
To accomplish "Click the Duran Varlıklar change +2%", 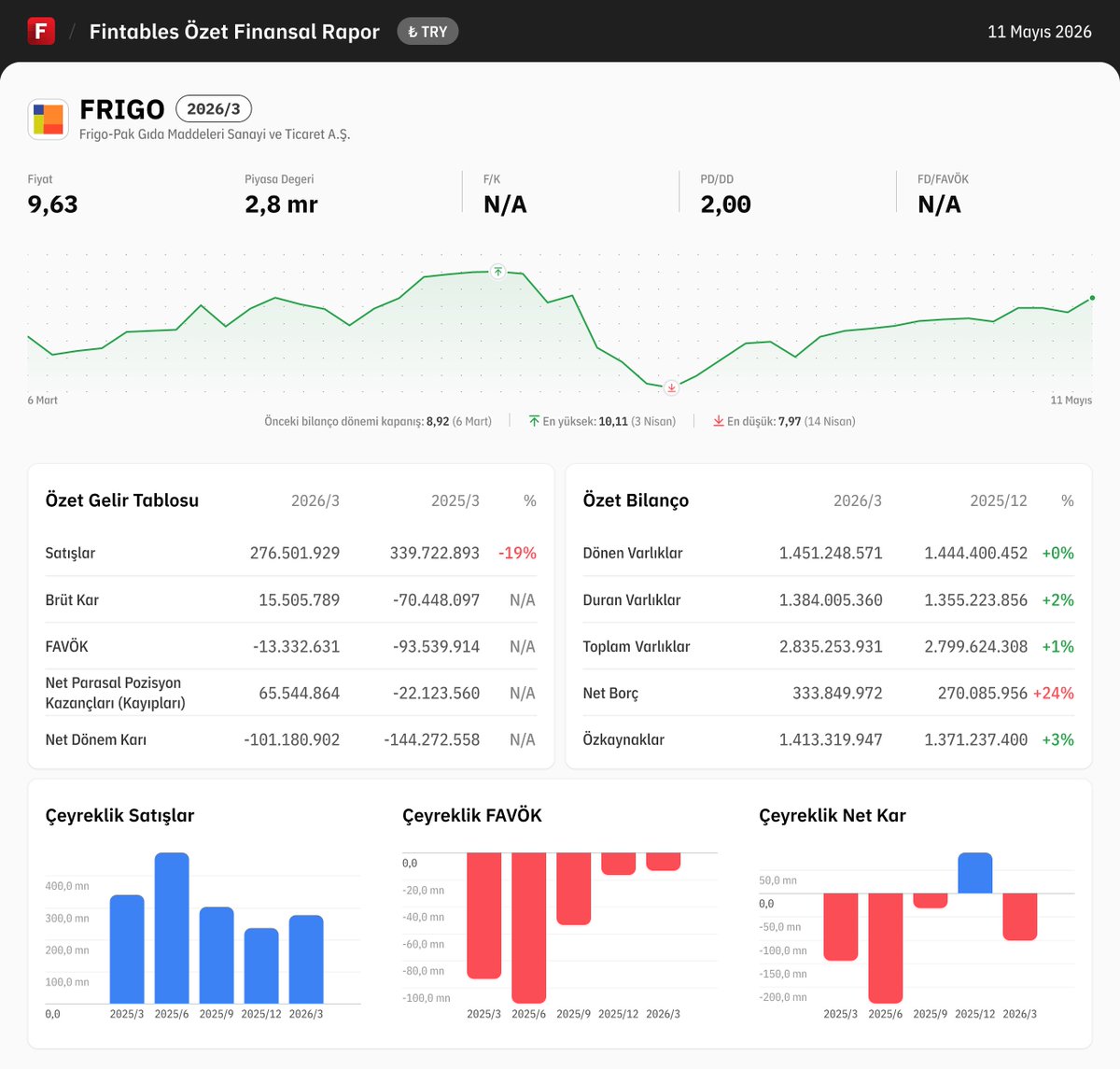I will [1058, 600].
